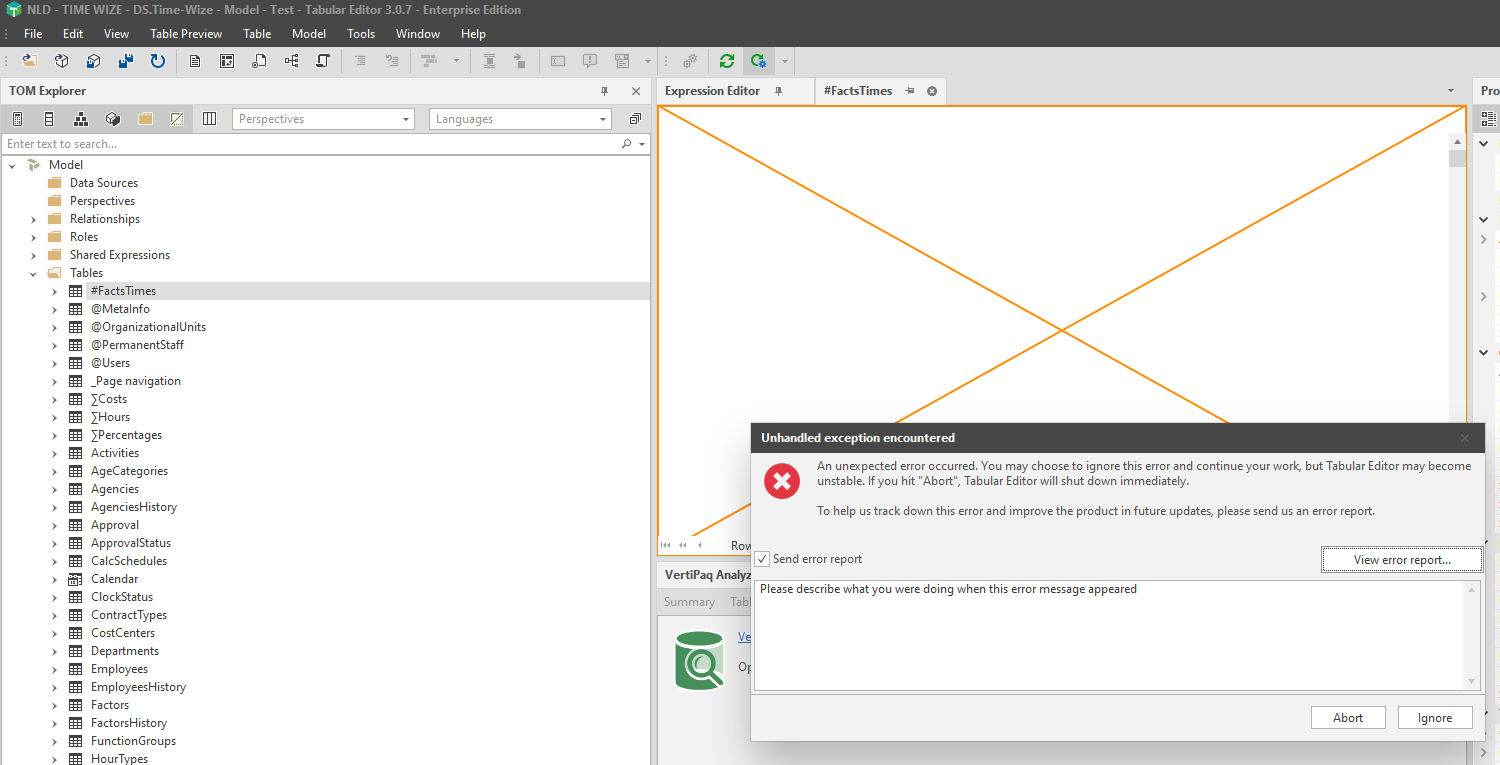Click the blue revert/reload arrow icon
This screenshot has width=1500, height=765.
[x=157, y=61]
